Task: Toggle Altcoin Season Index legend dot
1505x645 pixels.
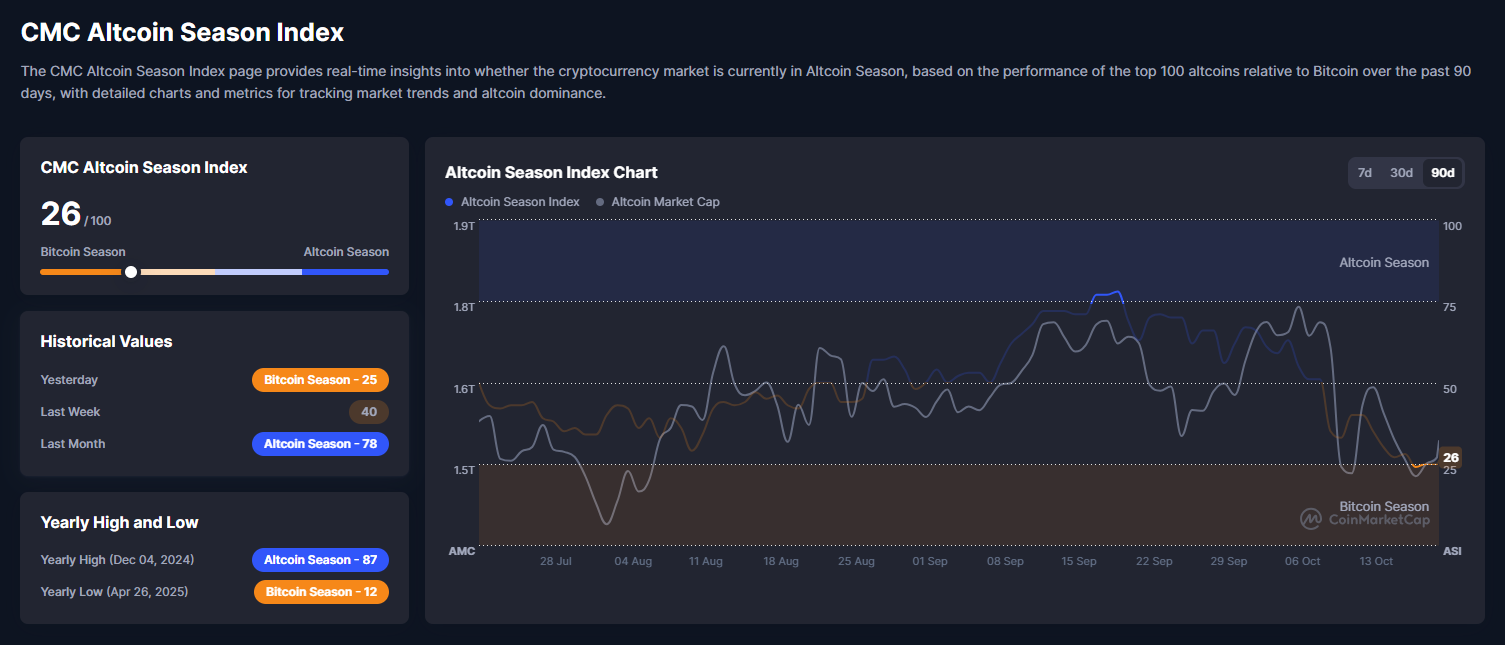Action: click(x=449, y=202)
